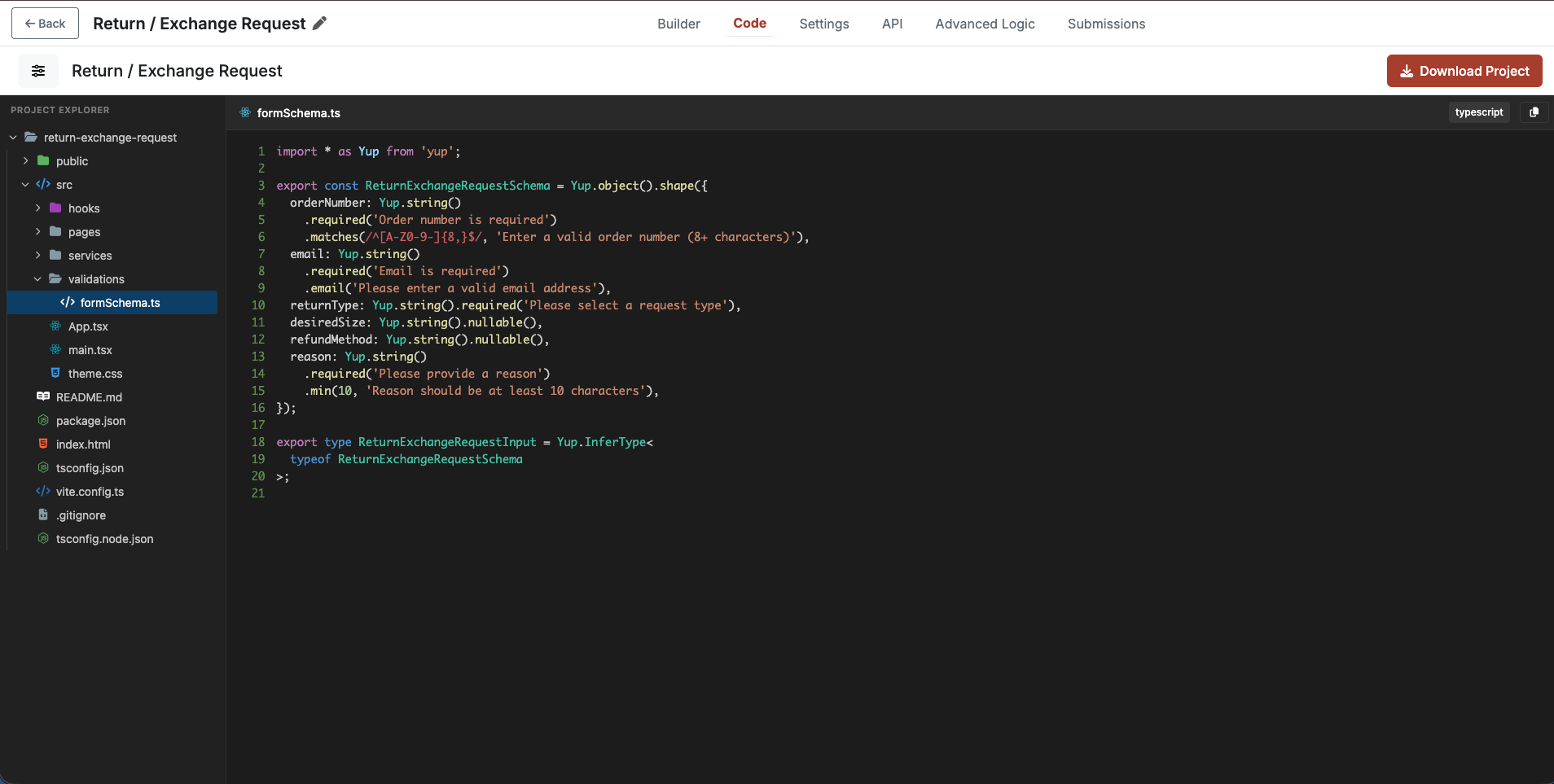Click 'ReturnExchangeRequestInput' type on line 18
Image resolution: width=1554 pixels, height=784 pixels.
(447, 442)
